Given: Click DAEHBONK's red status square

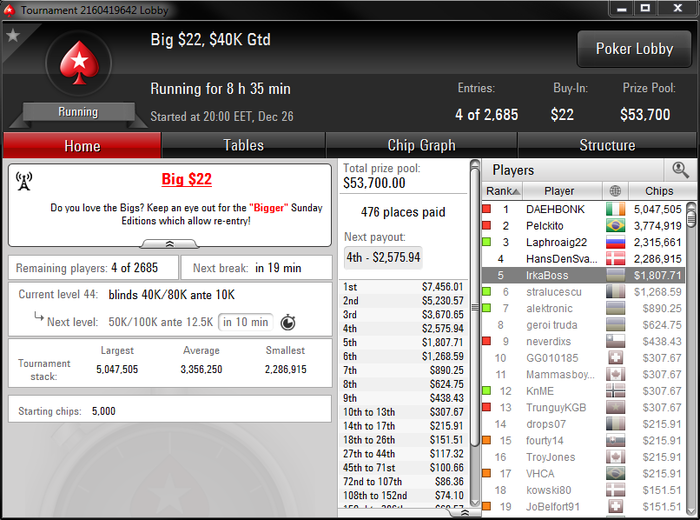Looking at the screenshot, I should [487, 209].
